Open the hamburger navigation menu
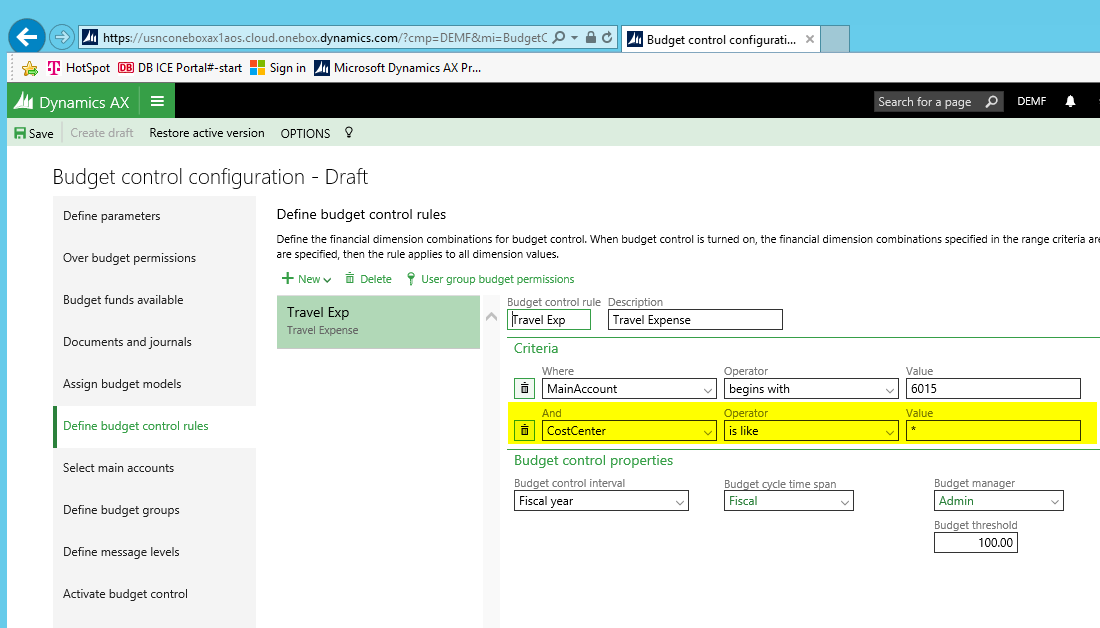 [157, 101]
